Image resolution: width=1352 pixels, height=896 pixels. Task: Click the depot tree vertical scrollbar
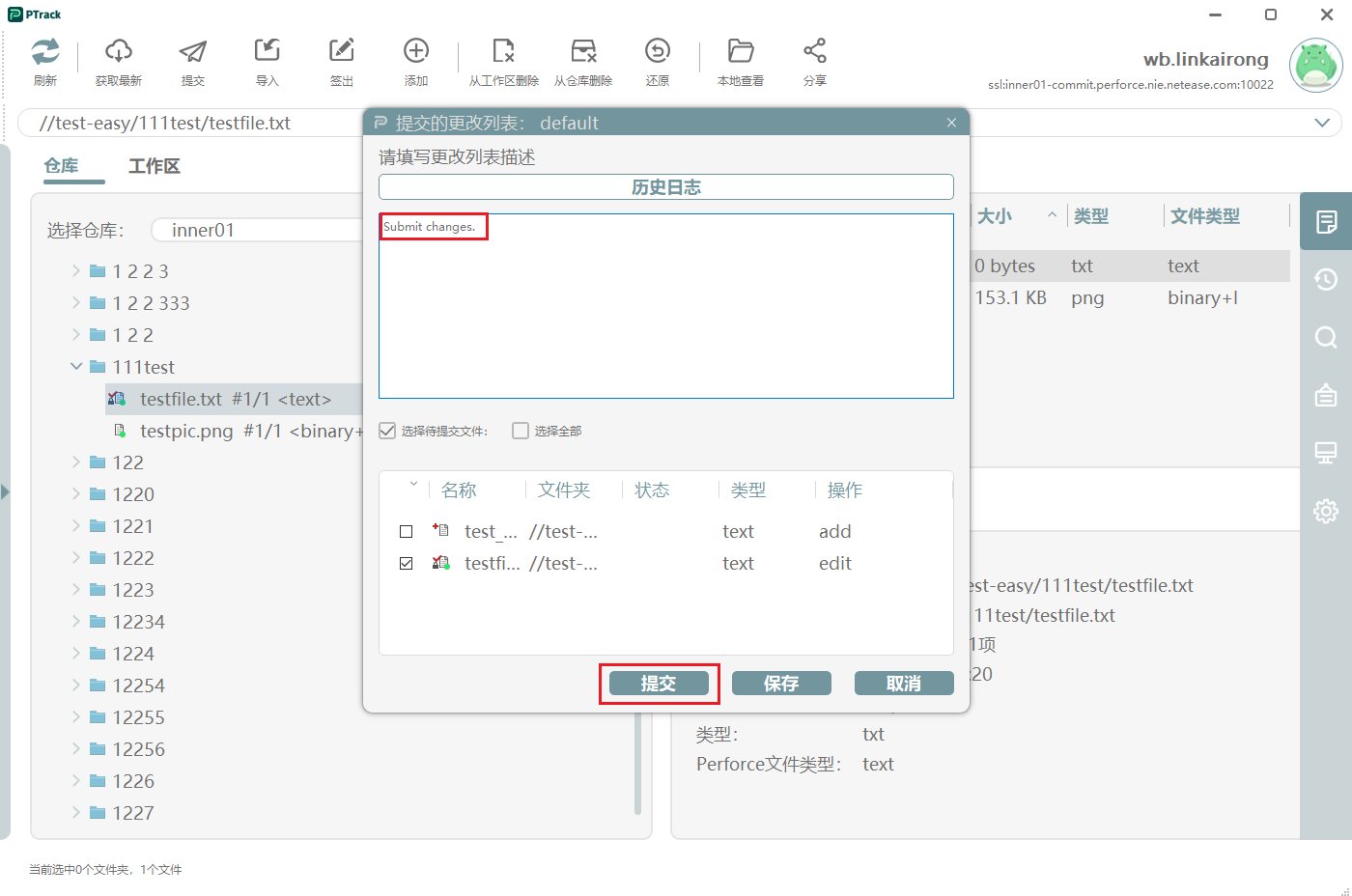click(637, 763)
